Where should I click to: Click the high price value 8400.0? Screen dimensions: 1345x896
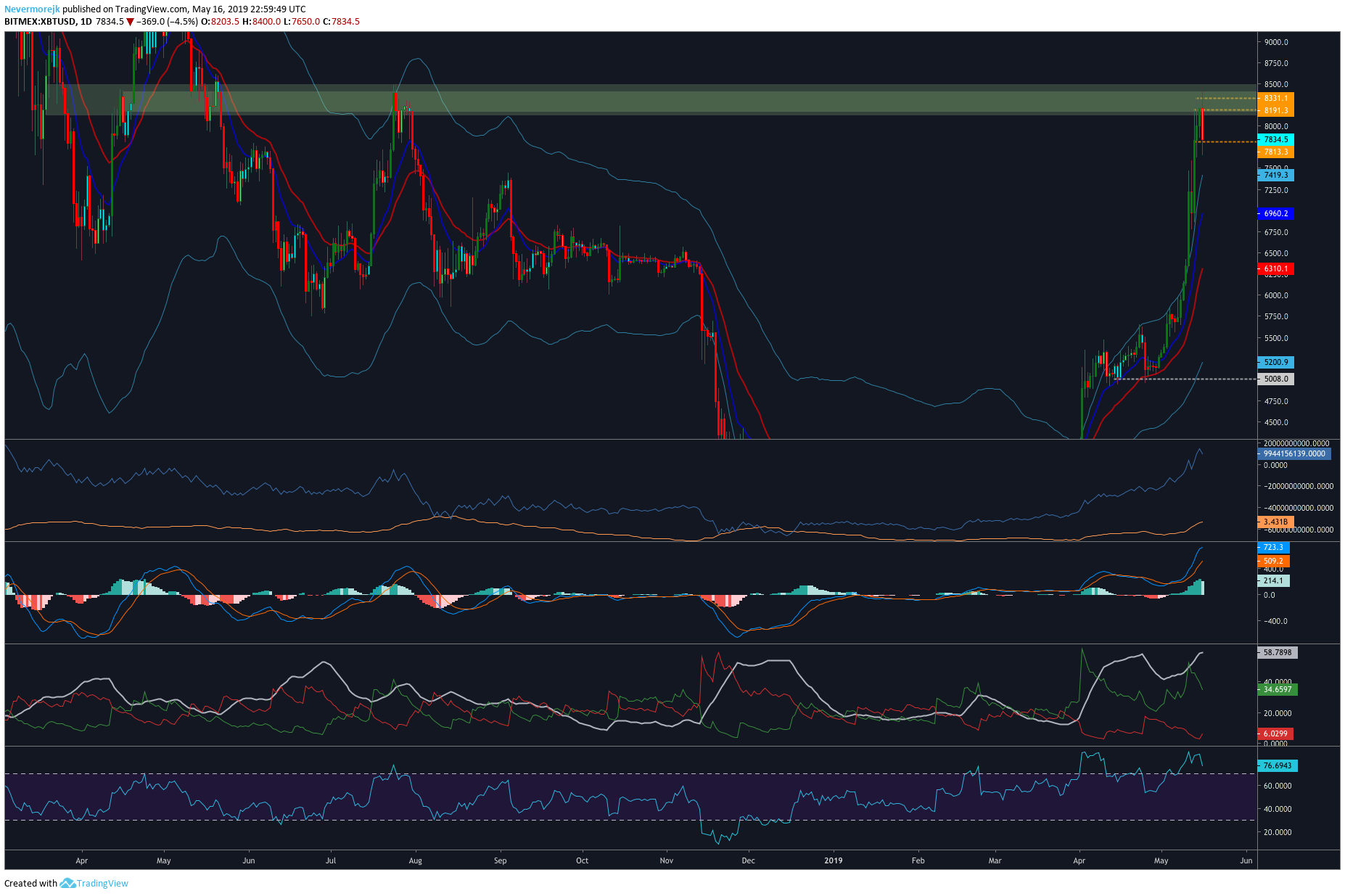(x=266, y=22)
